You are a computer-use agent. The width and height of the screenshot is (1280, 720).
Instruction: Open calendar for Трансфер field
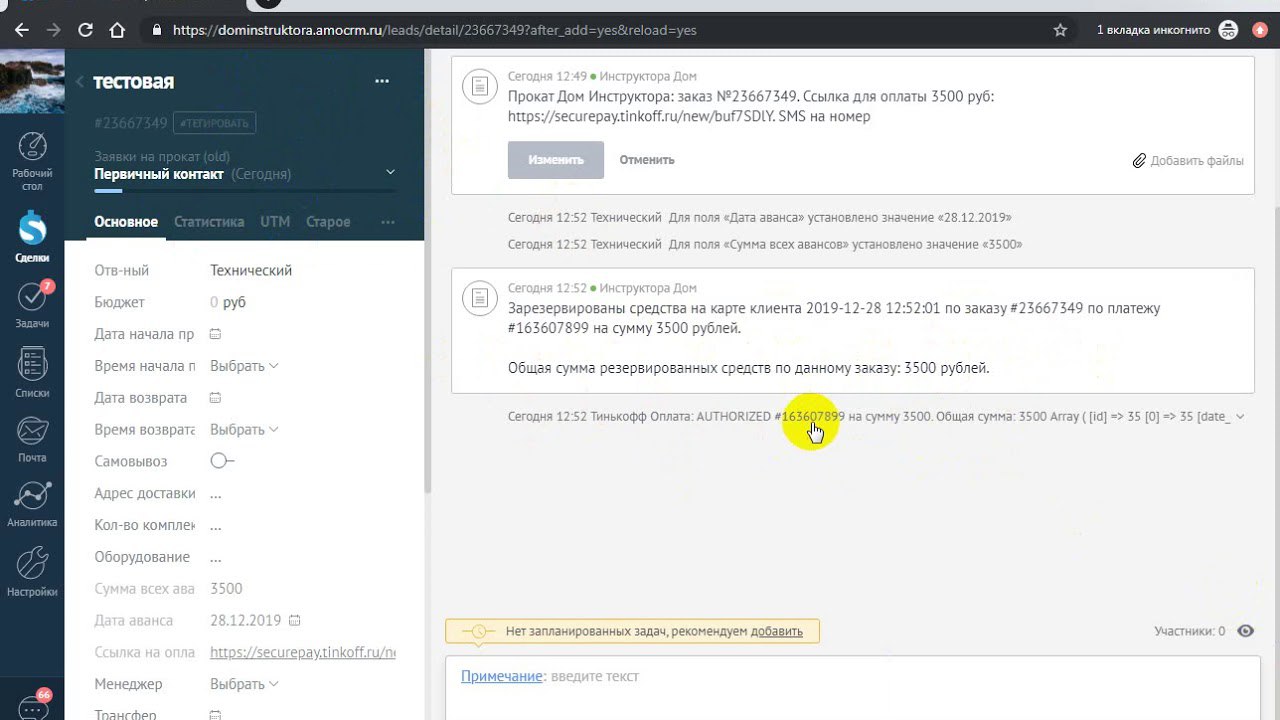point(215,715)
